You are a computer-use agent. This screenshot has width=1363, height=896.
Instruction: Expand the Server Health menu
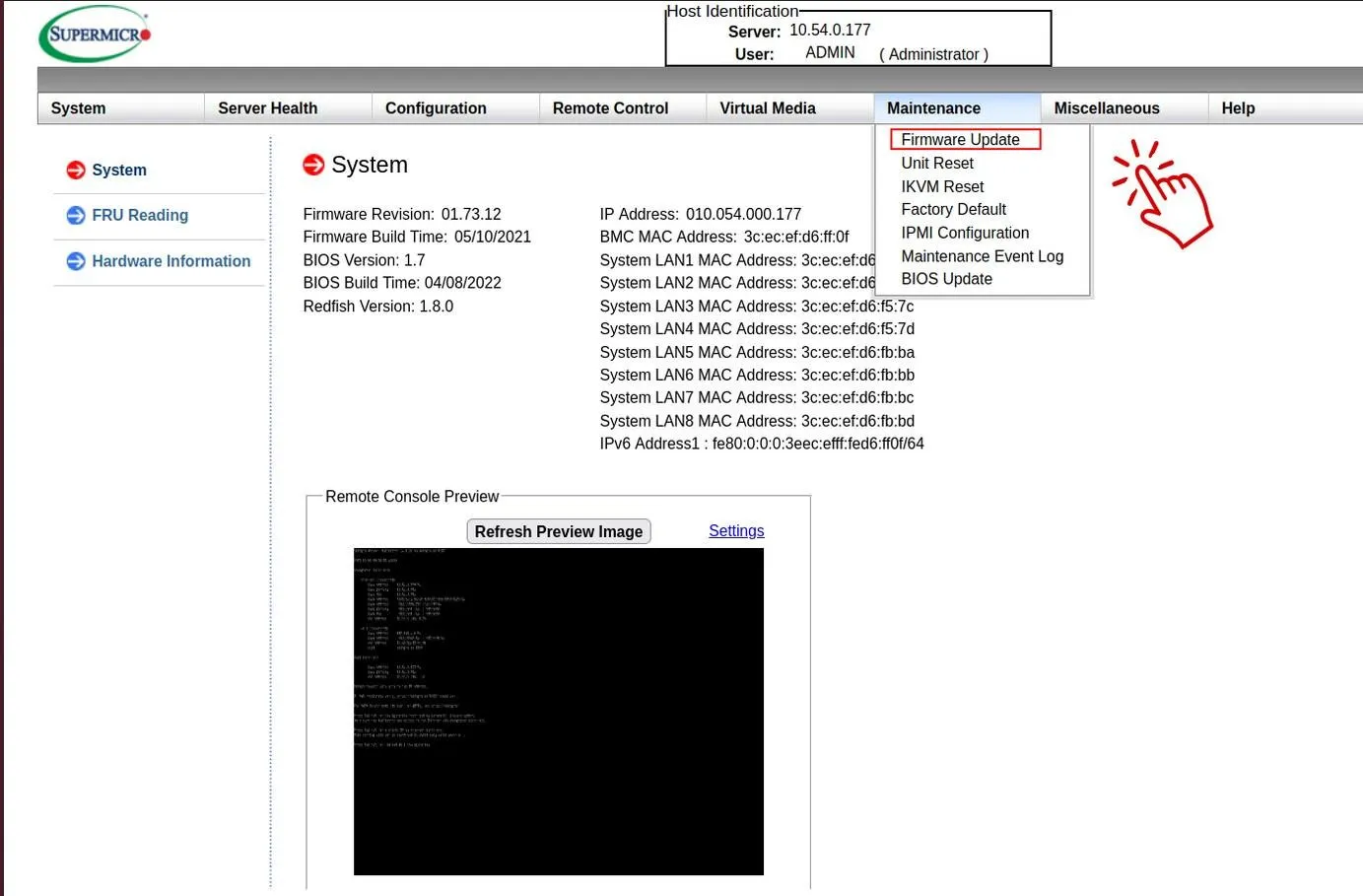(267, 108)
